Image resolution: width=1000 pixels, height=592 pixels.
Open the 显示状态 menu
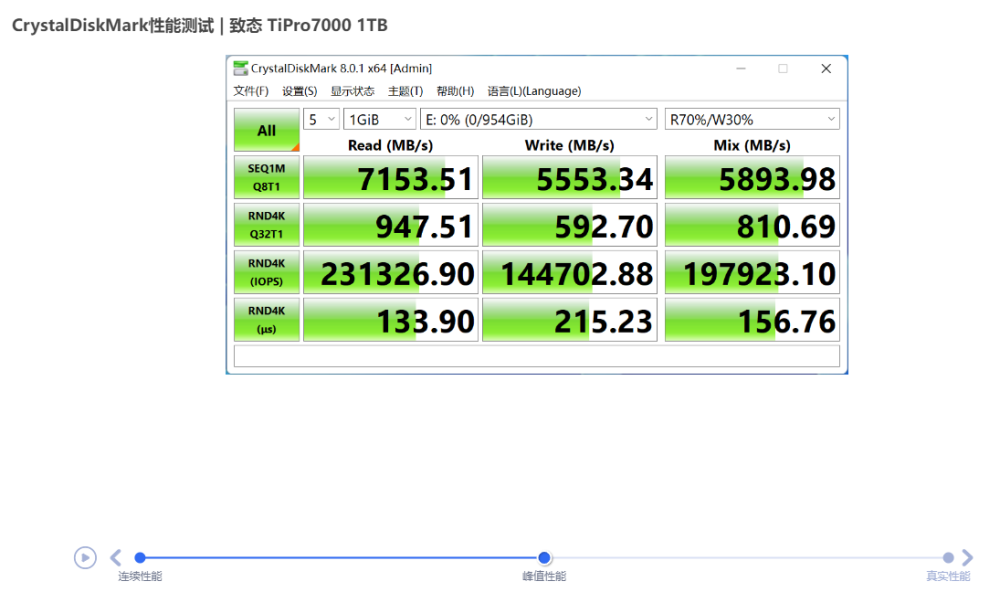(352, 91)
